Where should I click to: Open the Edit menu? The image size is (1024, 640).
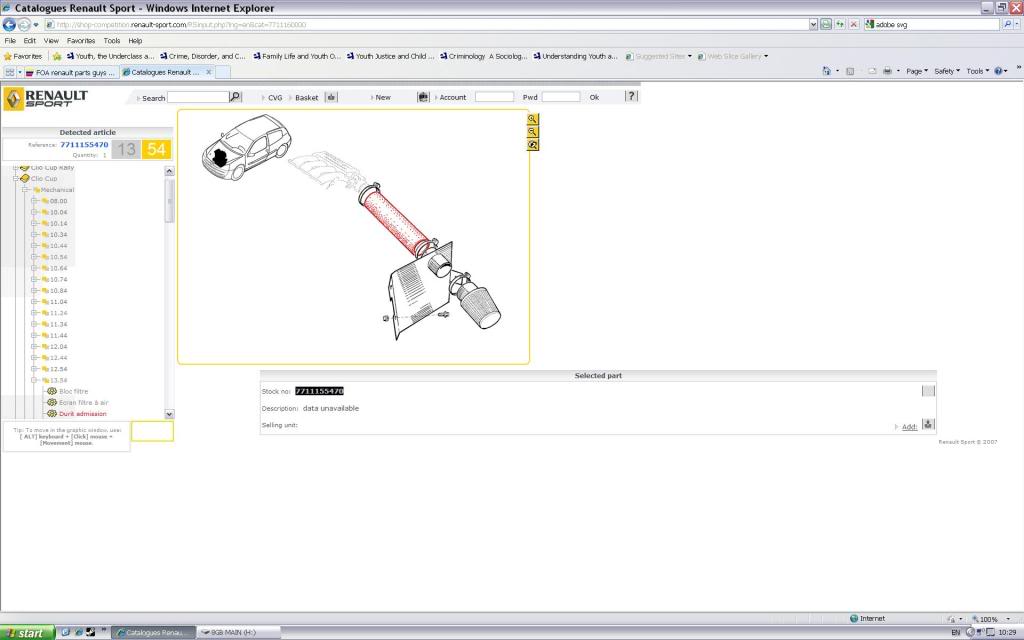(30, 40)
